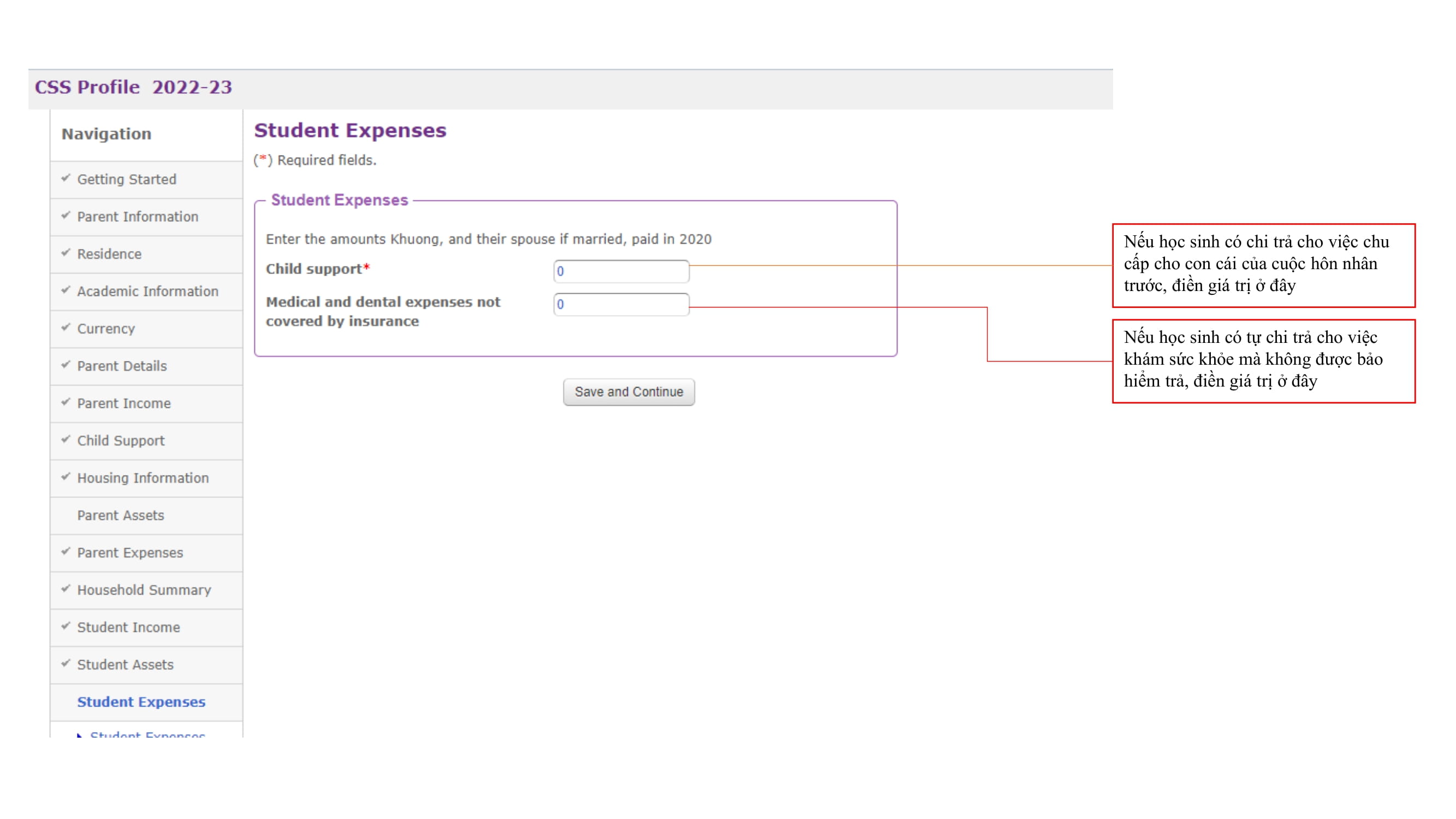
Task: Open Parent Income section
Action: pyautogui.click(x=124, y=403)
